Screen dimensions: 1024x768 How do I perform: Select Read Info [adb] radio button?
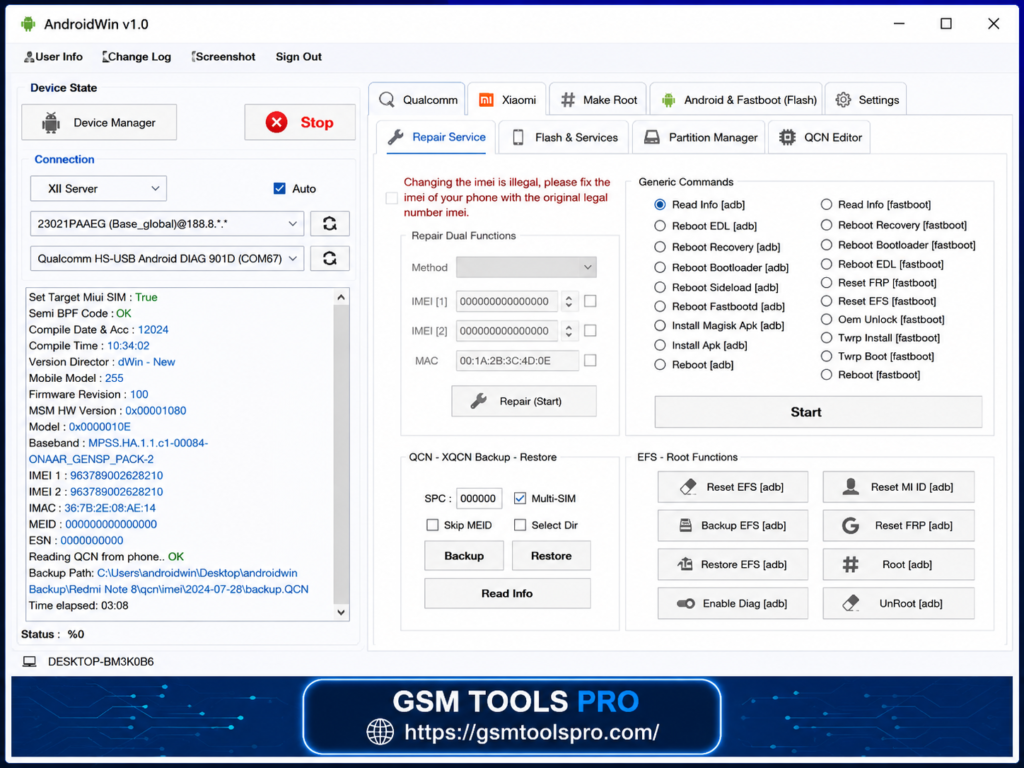(x=660, y=204)
